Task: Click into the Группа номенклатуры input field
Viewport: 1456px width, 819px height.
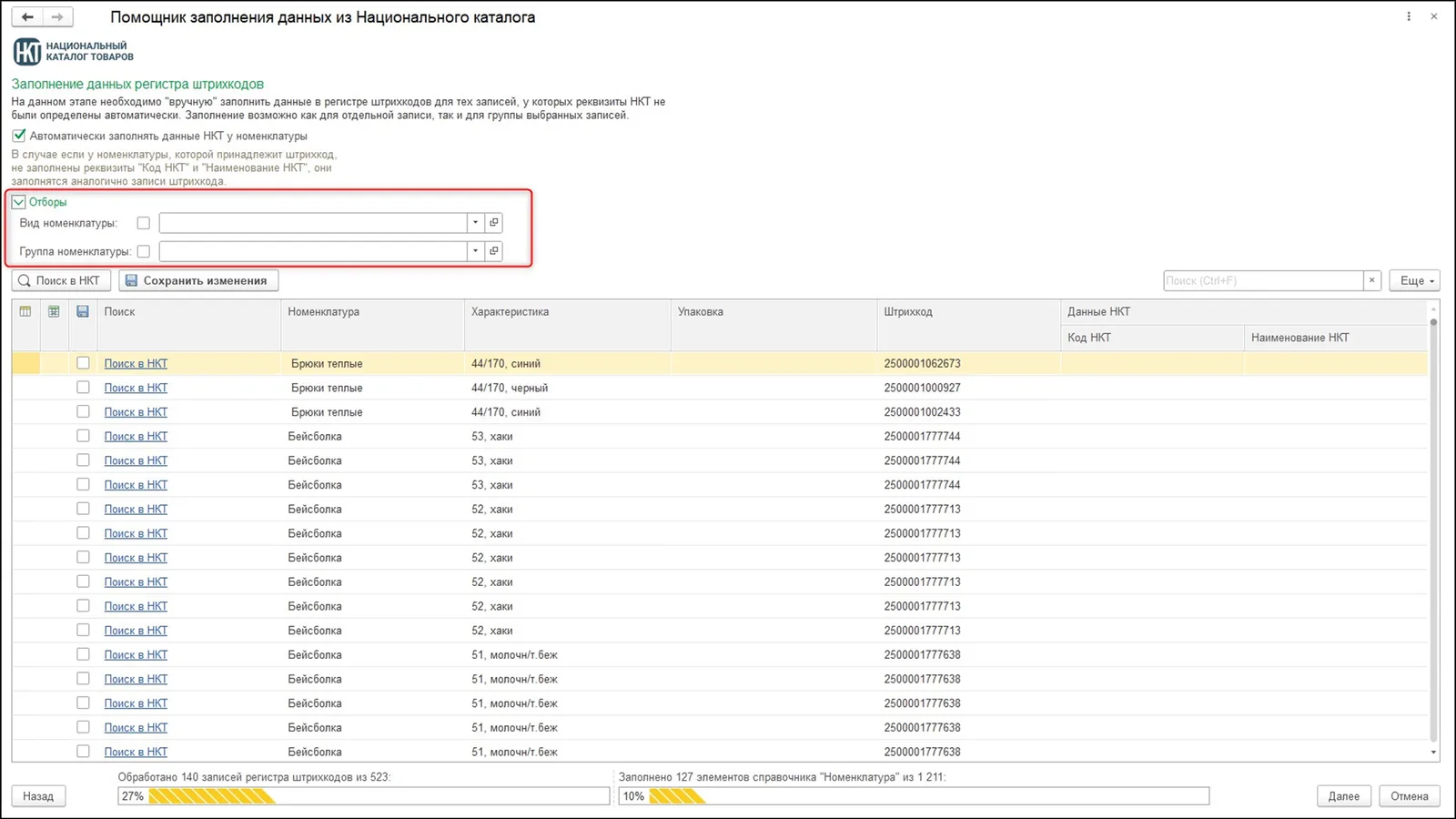Action: coord(313,251)
